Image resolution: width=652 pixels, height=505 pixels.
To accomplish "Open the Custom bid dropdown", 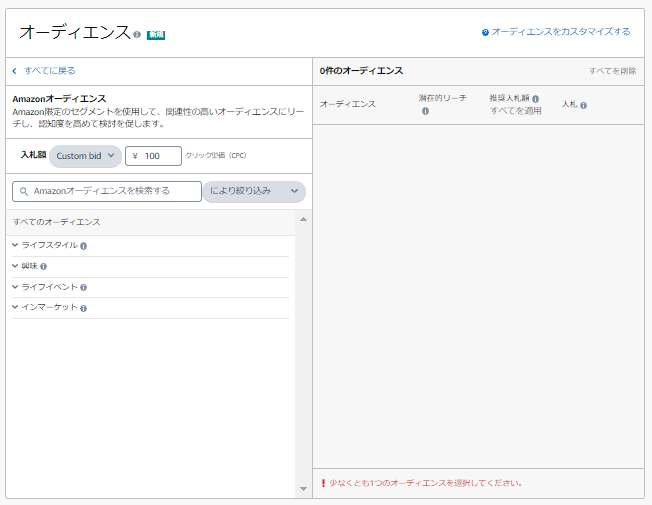I will 85,156.
